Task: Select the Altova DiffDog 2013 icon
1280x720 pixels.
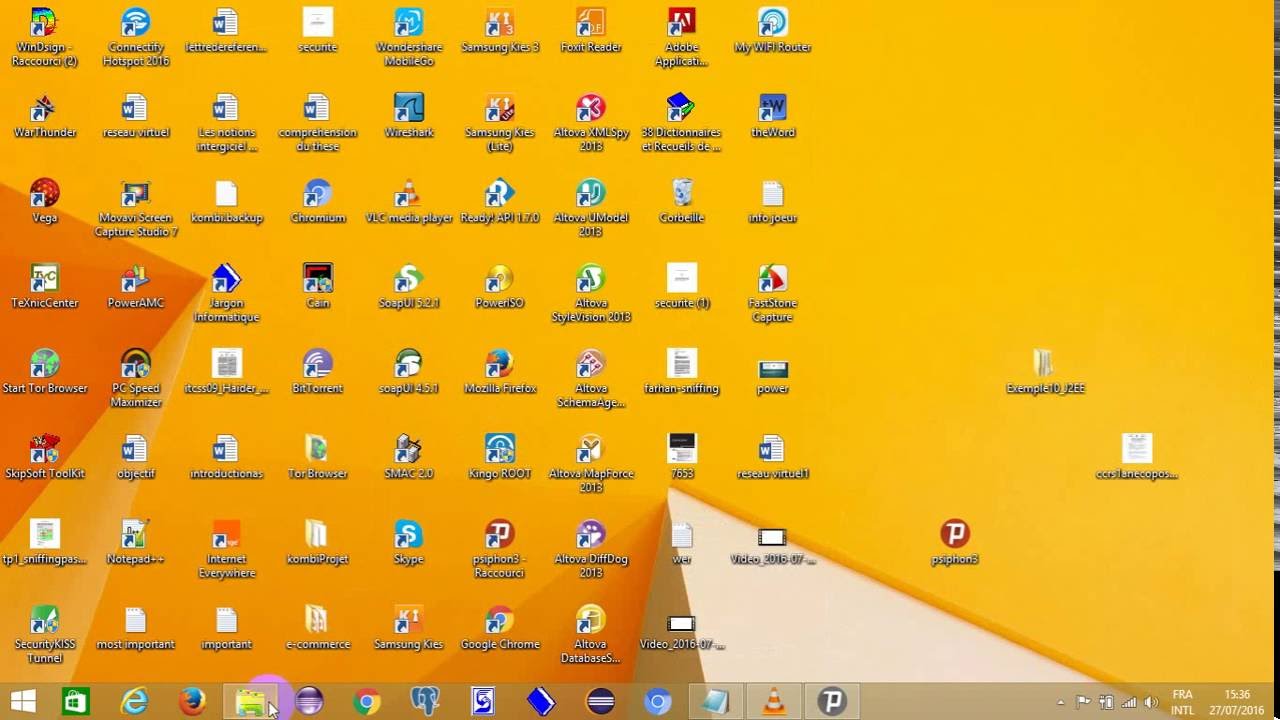Action: pyautogui.click(x=590, y=549)
